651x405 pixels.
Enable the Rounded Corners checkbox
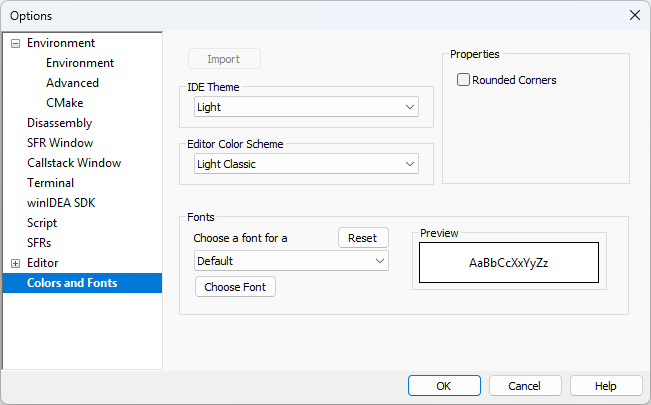pos(463,80)
